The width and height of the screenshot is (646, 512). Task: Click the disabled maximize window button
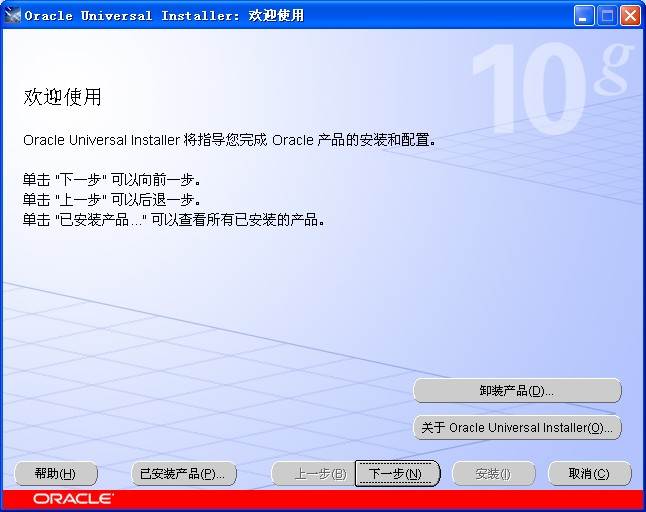coord(607,16)
